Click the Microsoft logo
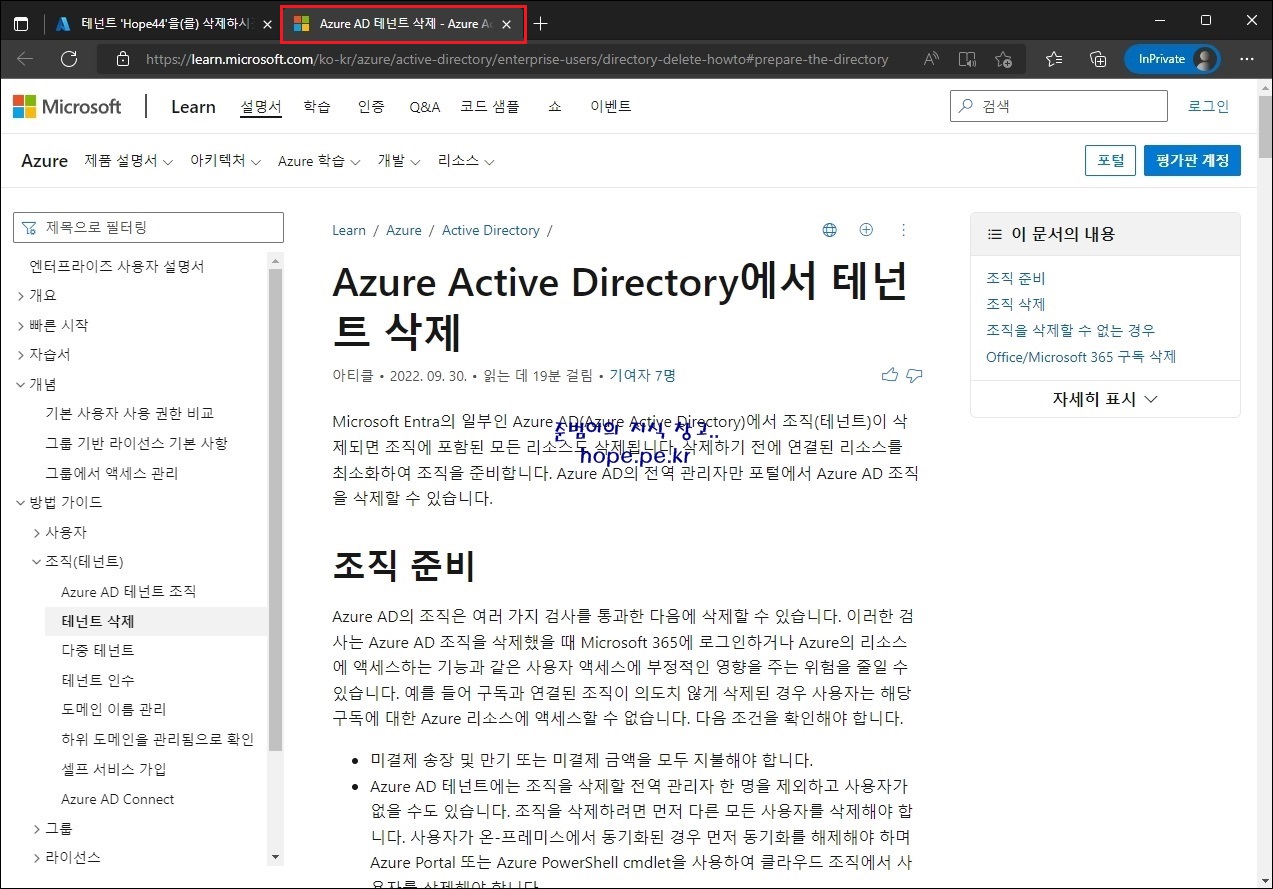 (67, 107)
